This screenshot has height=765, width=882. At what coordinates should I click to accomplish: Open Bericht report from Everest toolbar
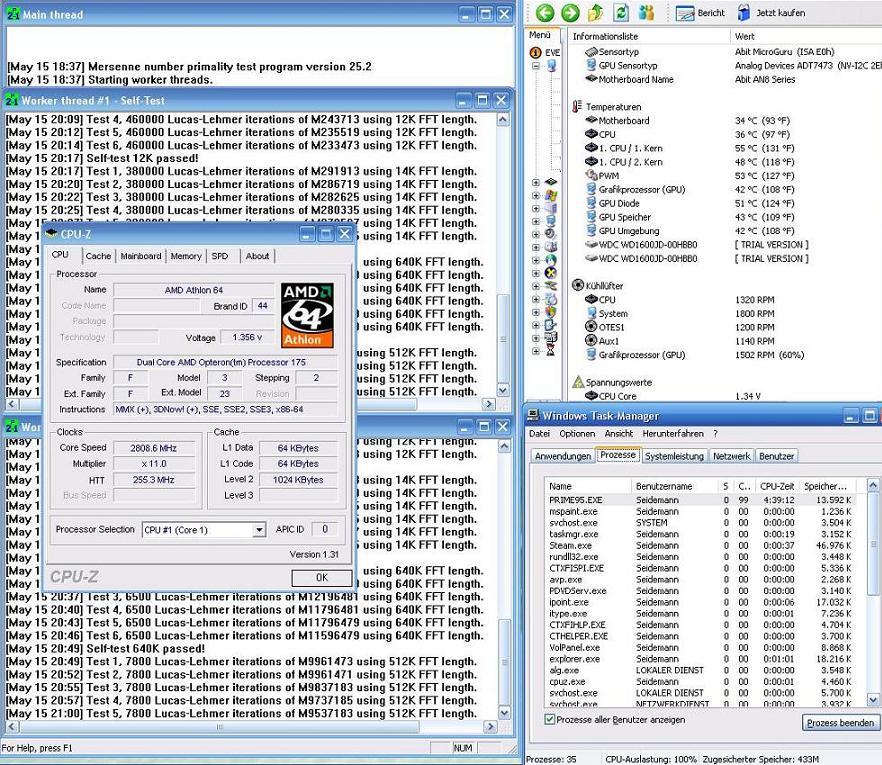click(x=700, y=12)
